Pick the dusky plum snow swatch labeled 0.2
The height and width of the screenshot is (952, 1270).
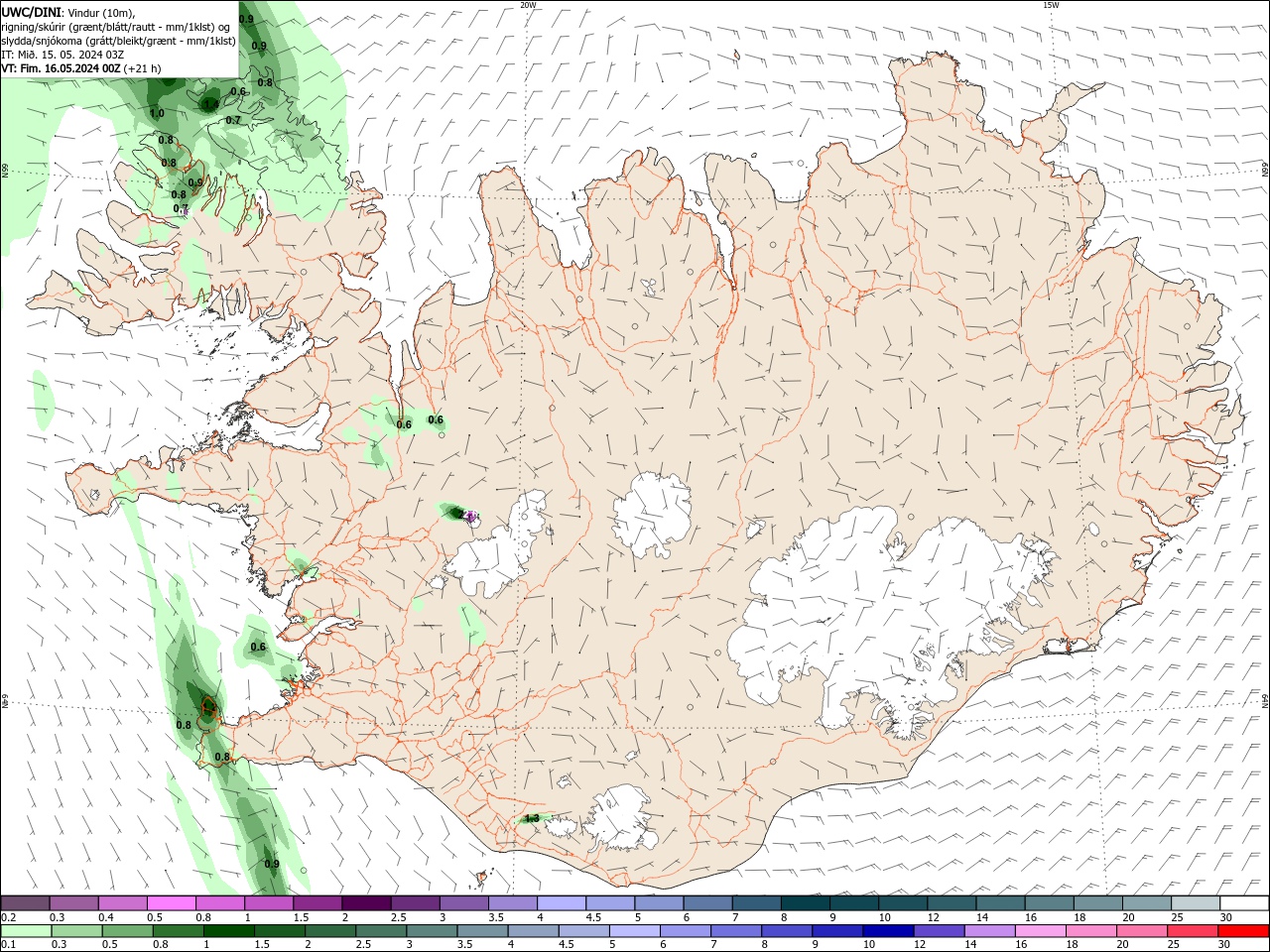point(25,903)
